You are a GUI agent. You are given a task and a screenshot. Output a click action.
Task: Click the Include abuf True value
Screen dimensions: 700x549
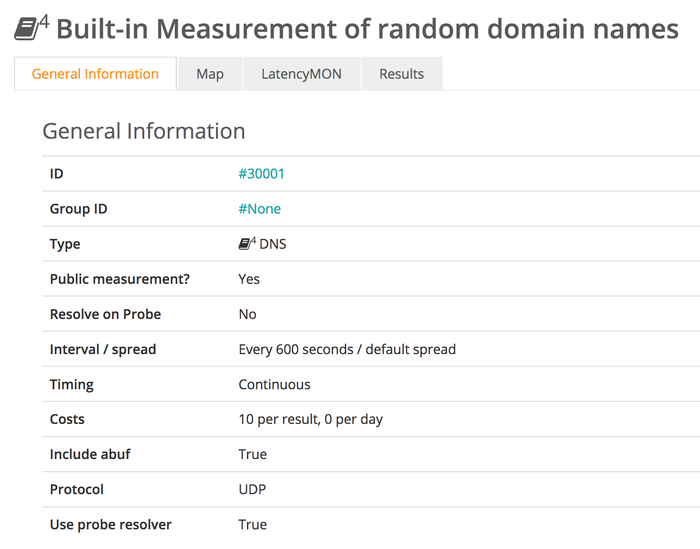252,454
